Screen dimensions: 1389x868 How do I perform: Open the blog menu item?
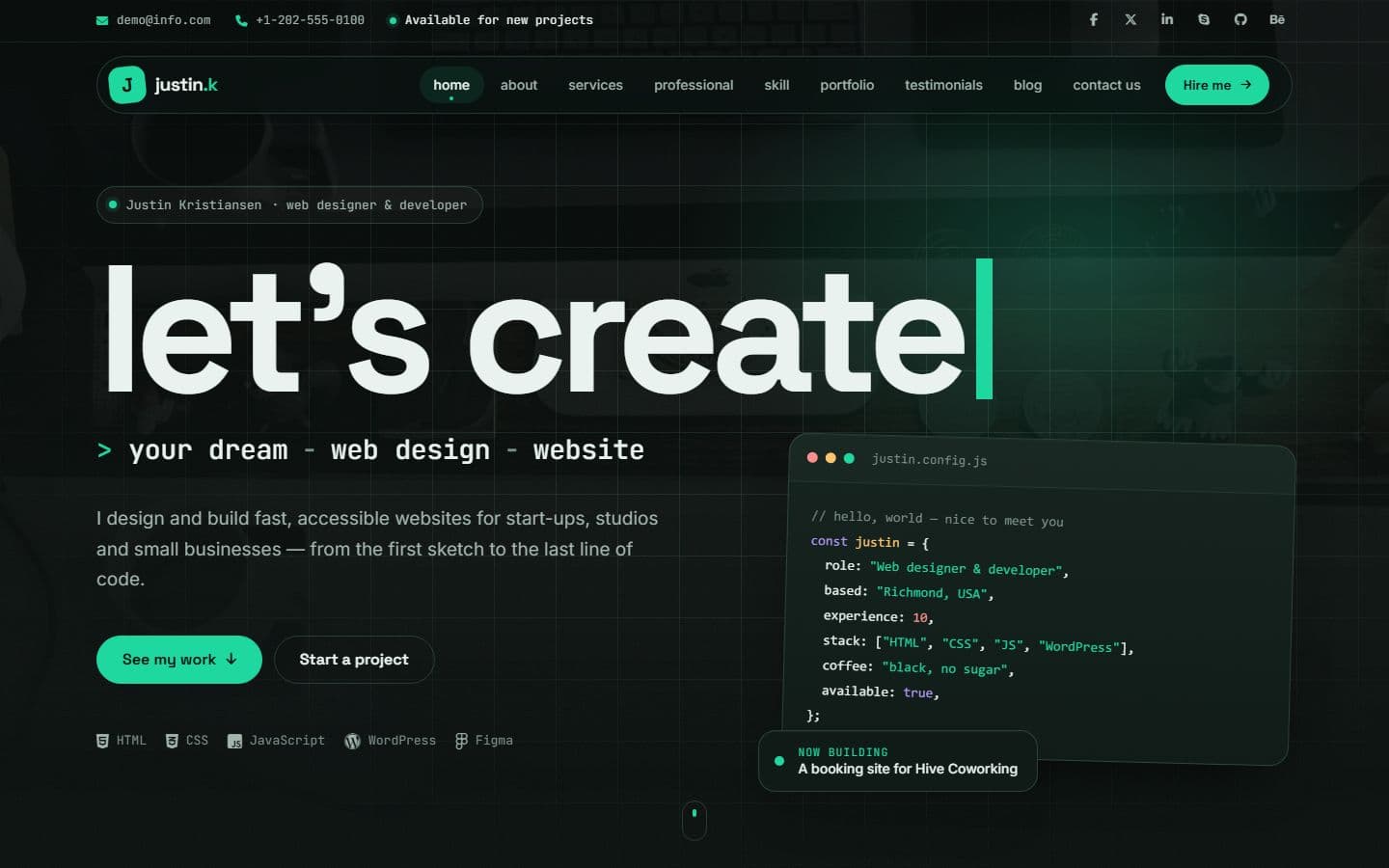(1027, 85)
